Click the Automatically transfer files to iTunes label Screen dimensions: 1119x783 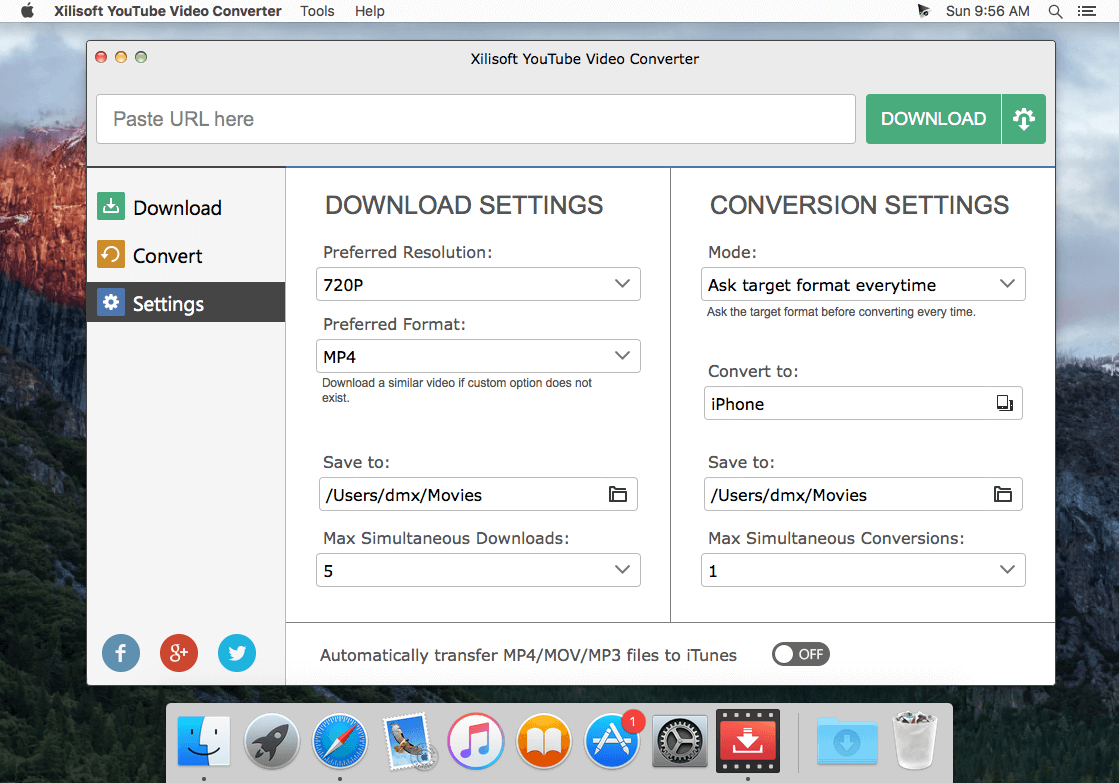(528, 655)
